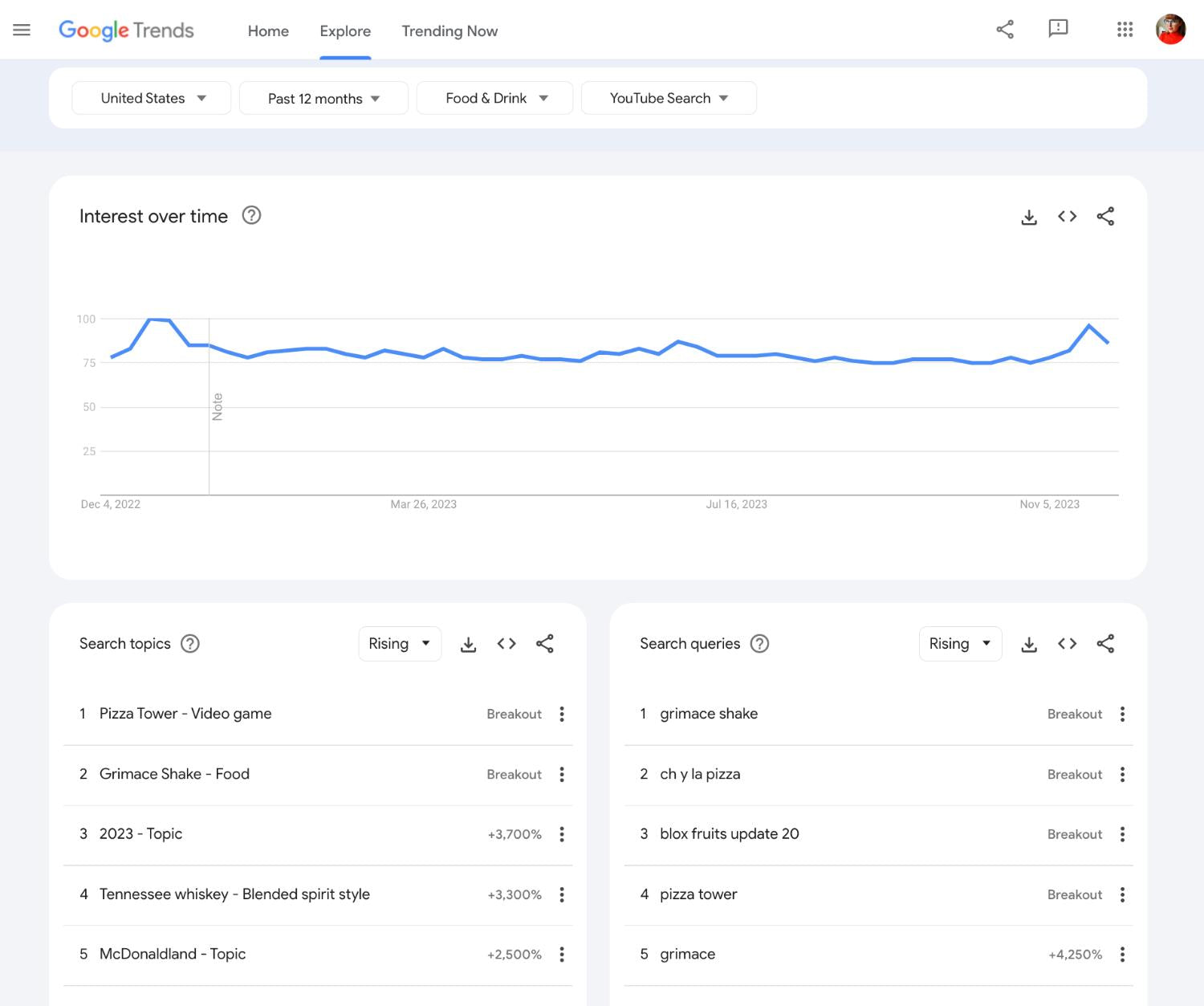Click the Google Trends logo
1204x1006 pixels.
click(x=127, y=31)
